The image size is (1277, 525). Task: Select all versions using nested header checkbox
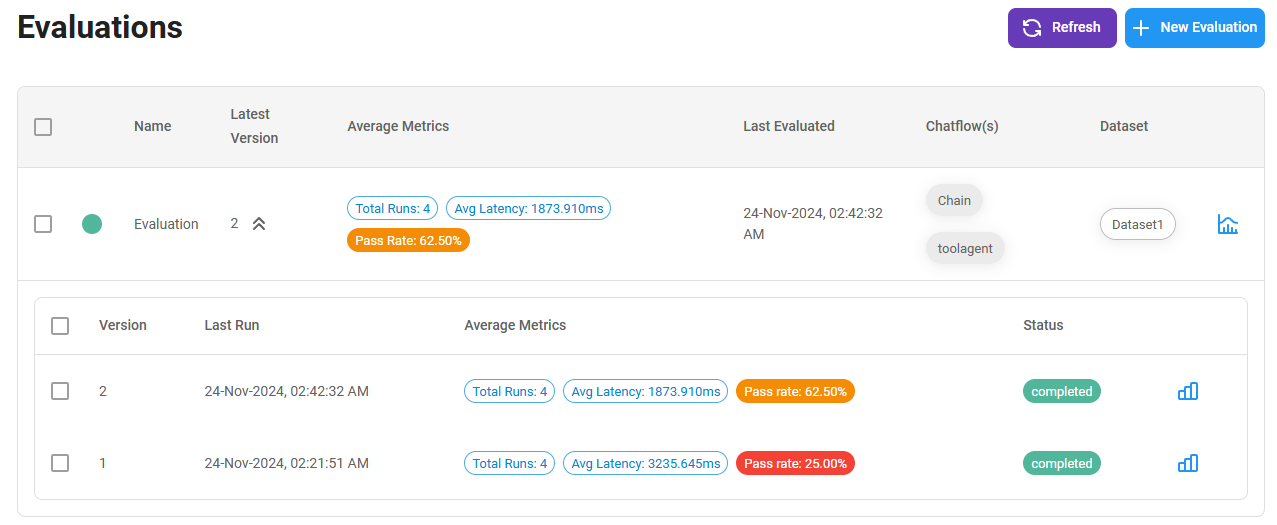click(60, 326)
